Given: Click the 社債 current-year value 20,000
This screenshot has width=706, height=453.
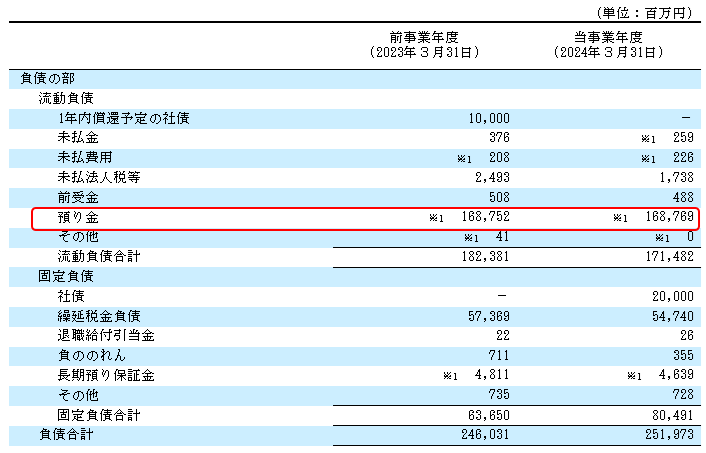Looking at the screenshot, I should [x=672, y=297].
